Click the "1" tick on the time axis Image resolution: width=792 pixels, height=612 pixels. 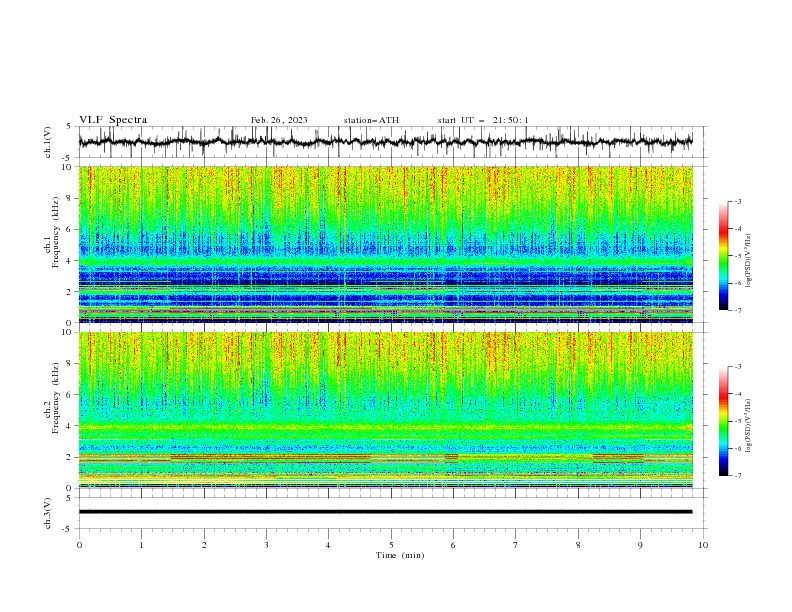[x=141, y=545]
